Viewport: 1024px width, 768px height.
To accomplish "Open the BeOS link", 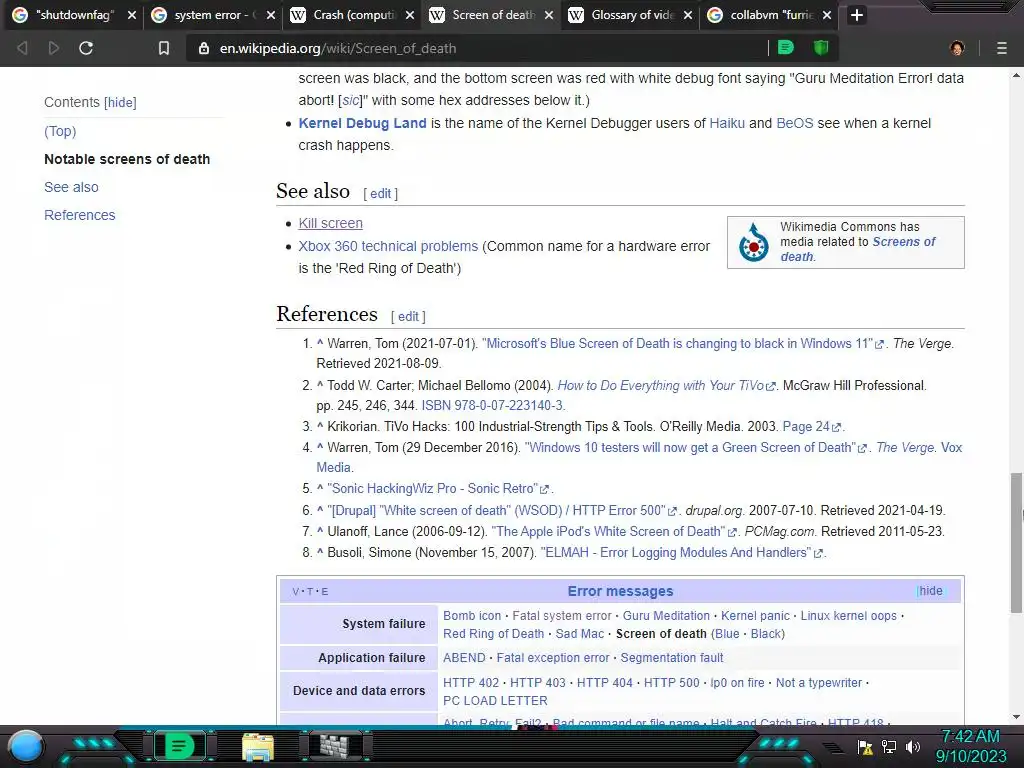I will tap(795, 123).
